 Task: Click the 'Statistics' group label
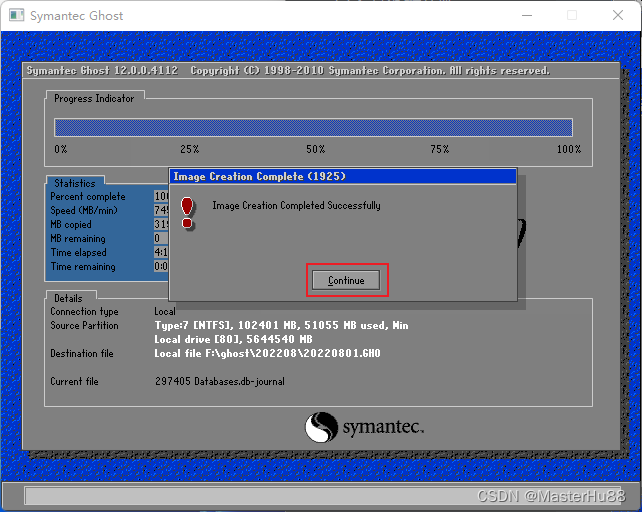pyautogui.click(x=75, y=183)
